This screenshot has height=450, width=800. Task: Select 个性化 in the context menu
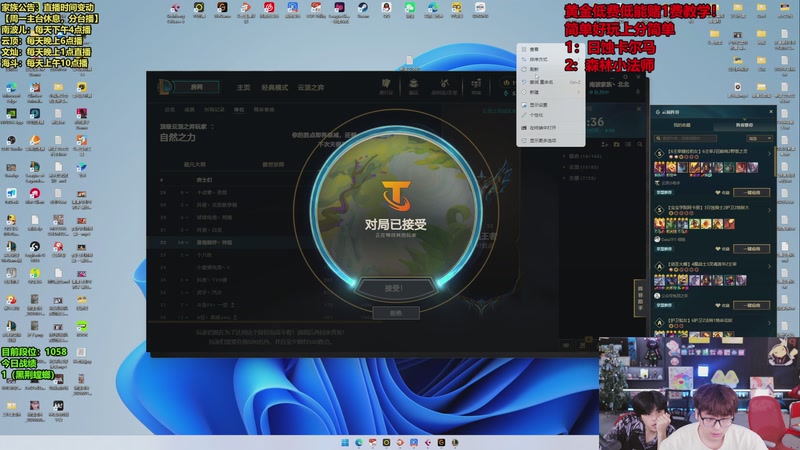pyautogui.click(x=536, y=115)
